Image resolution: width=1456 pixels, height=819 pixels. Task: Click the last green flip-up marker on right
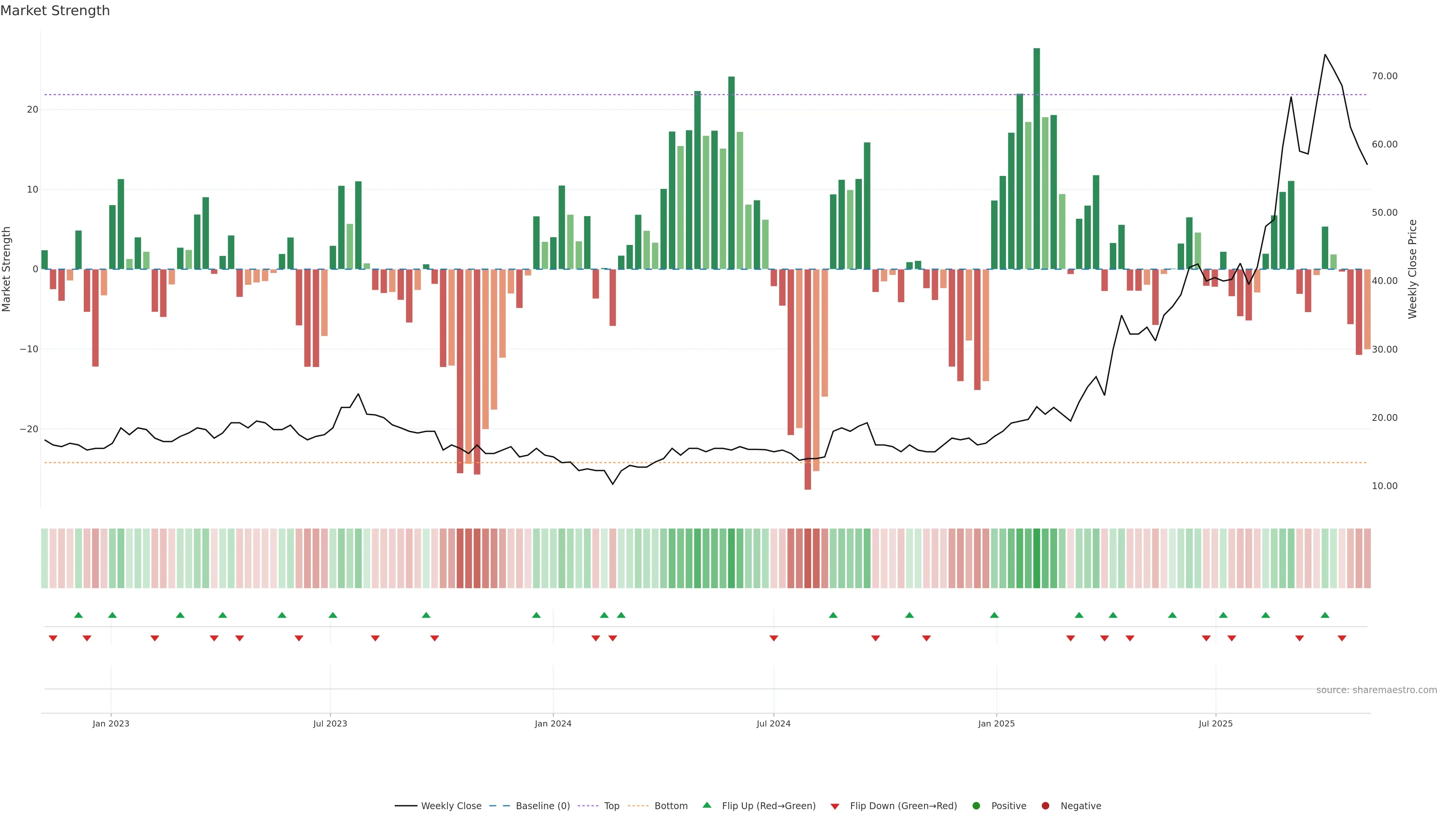pyautogui.click(x=1325, y=615)
